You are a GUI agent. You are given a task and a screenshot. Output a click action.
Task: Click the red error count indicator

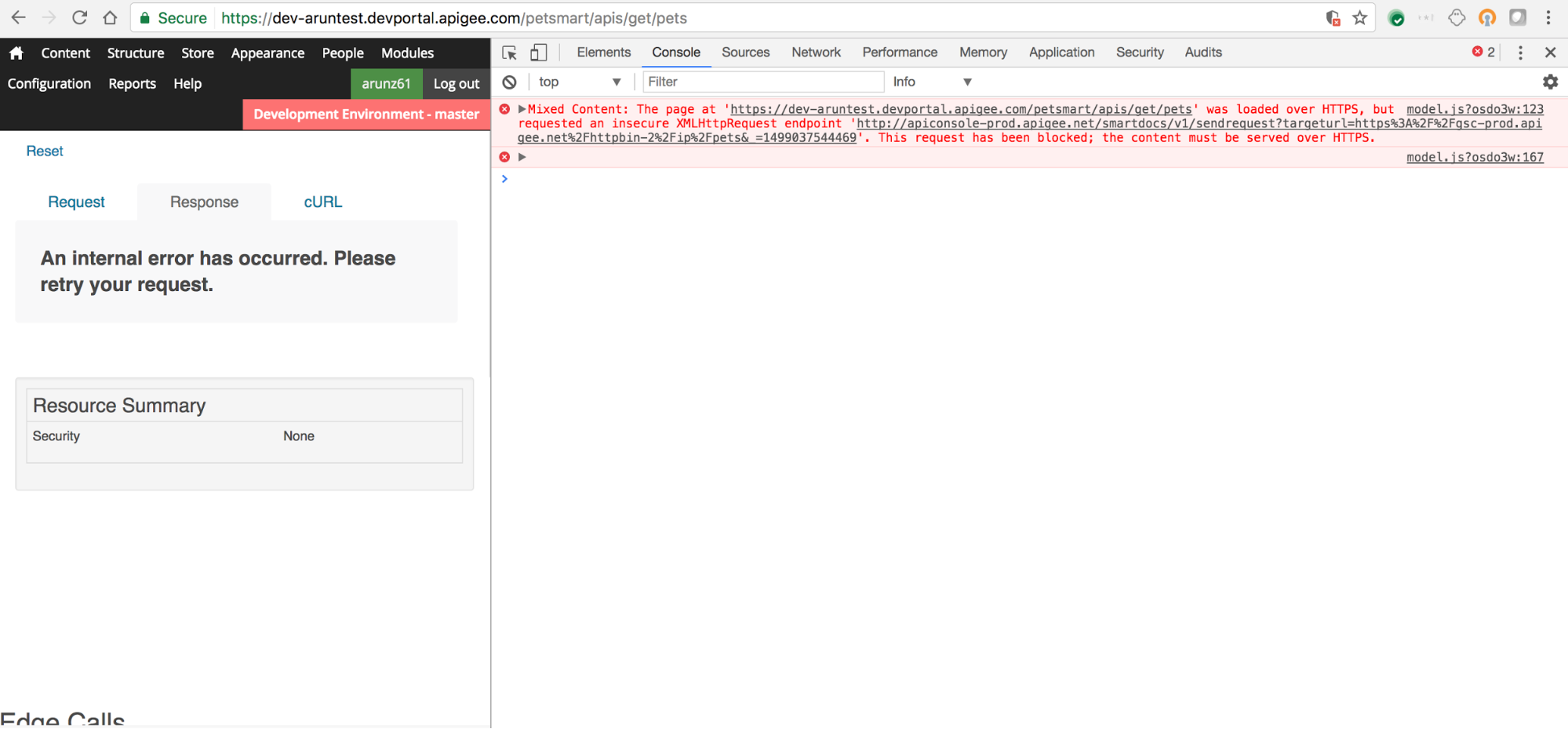click(1483, 52)
